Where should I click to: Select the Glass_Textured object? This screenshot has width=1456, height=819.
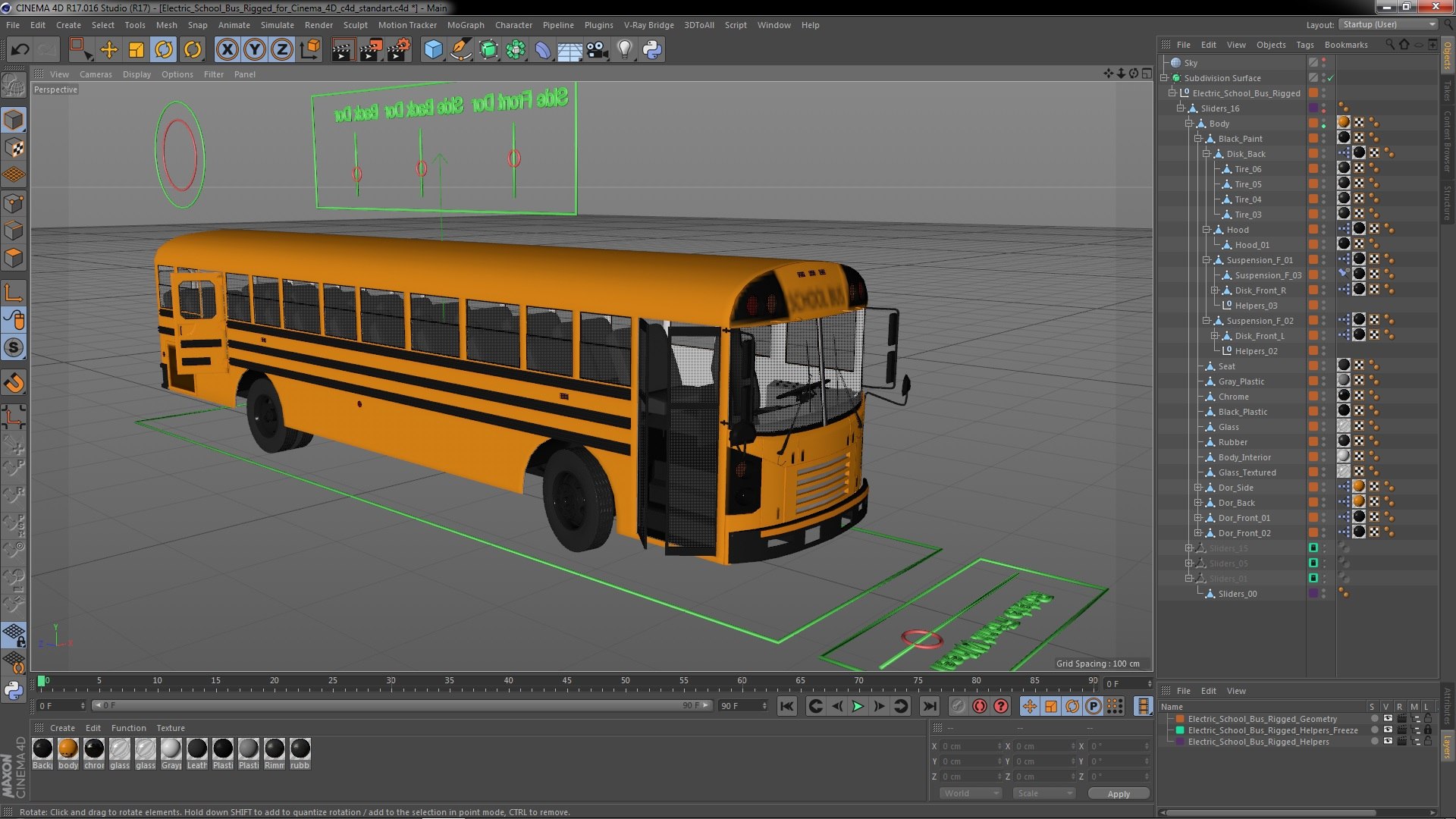click(1247, 472)
